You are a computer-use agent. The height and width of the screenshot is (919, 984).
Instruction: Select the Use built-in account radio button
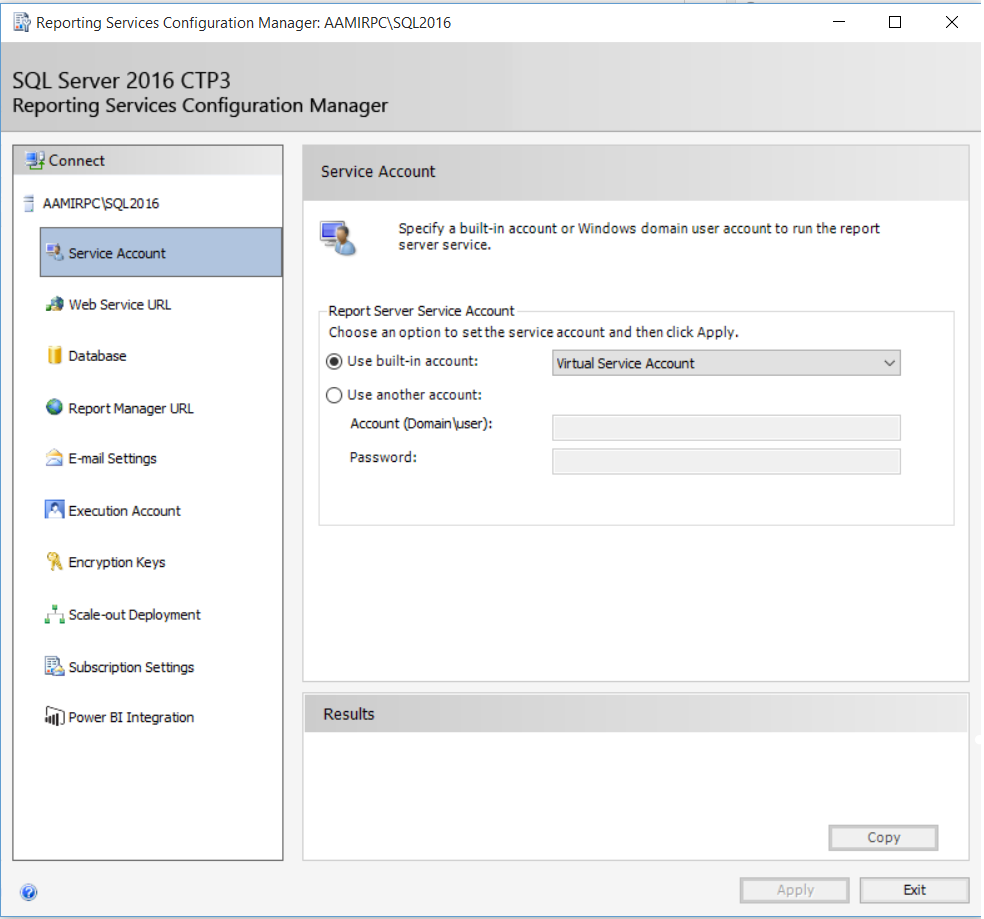pos(334,362)
